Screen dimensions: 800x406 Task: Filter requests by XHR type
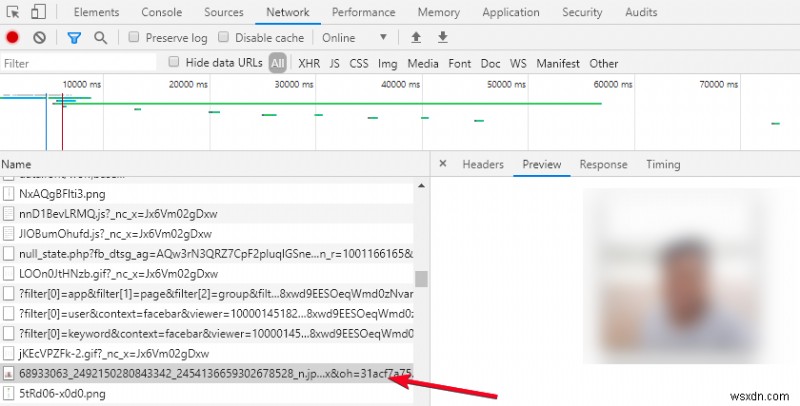(x=309, y=63)
